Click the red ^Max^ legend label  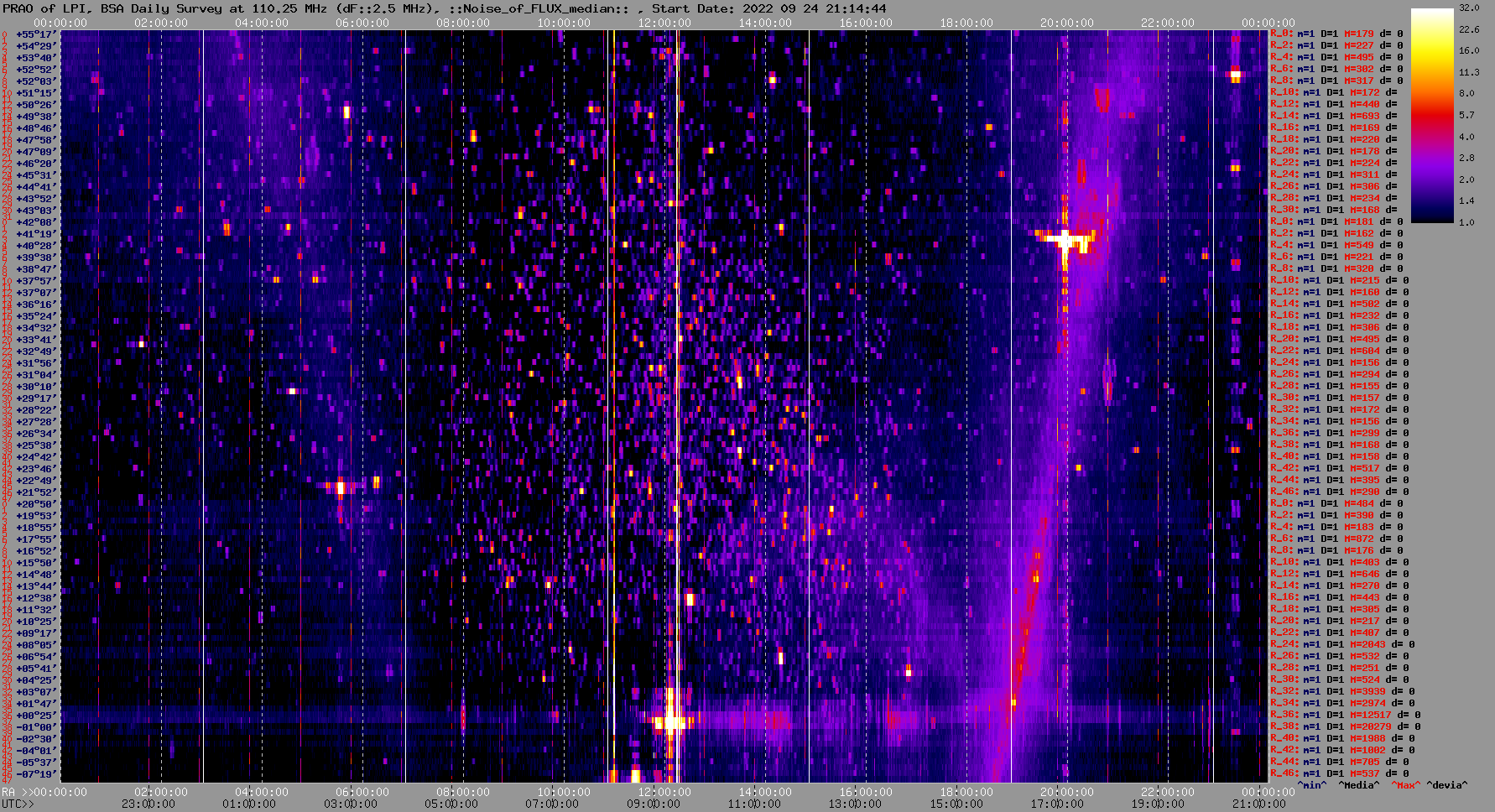(1406, 785)
